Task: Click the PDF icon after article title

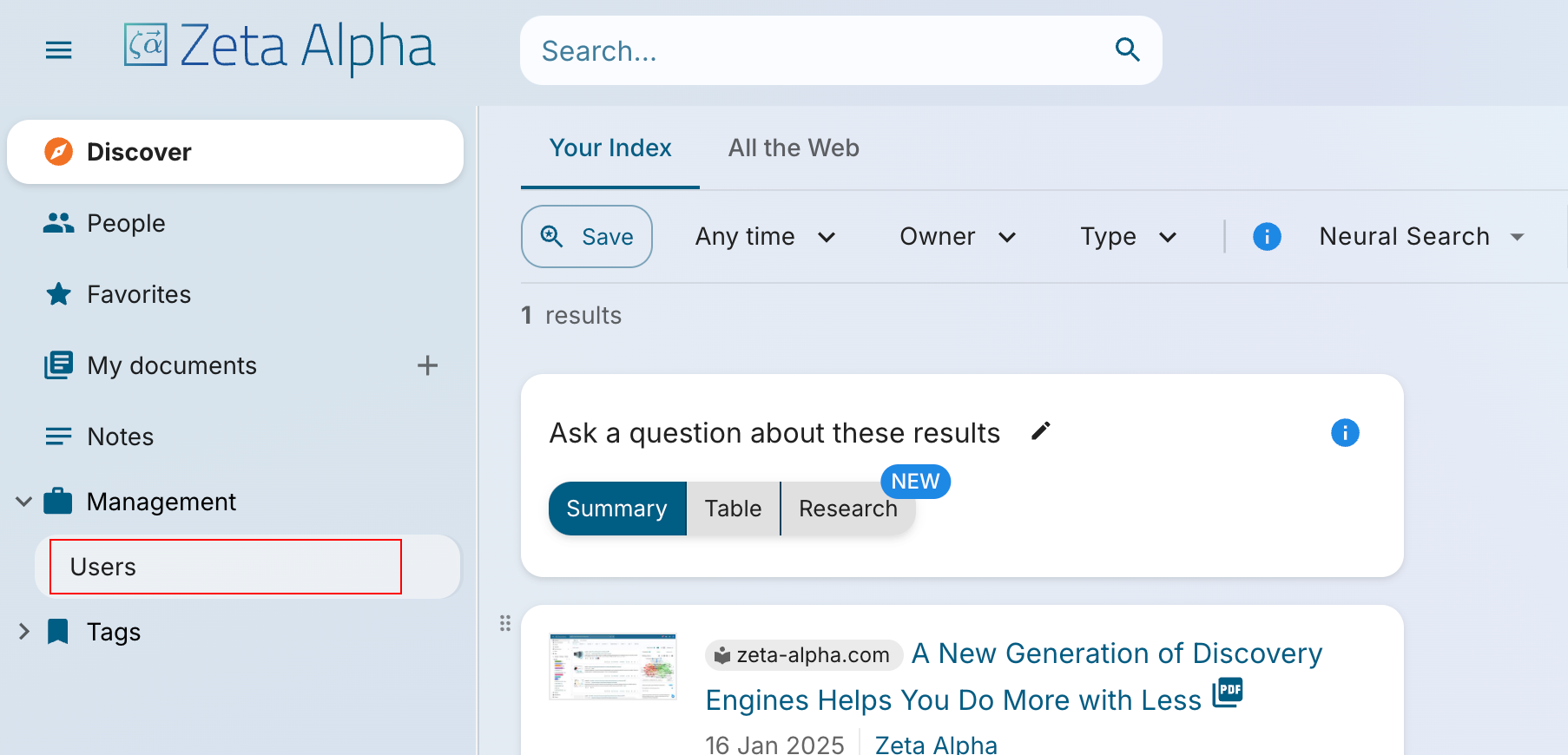Action: tap(1228, 693)
